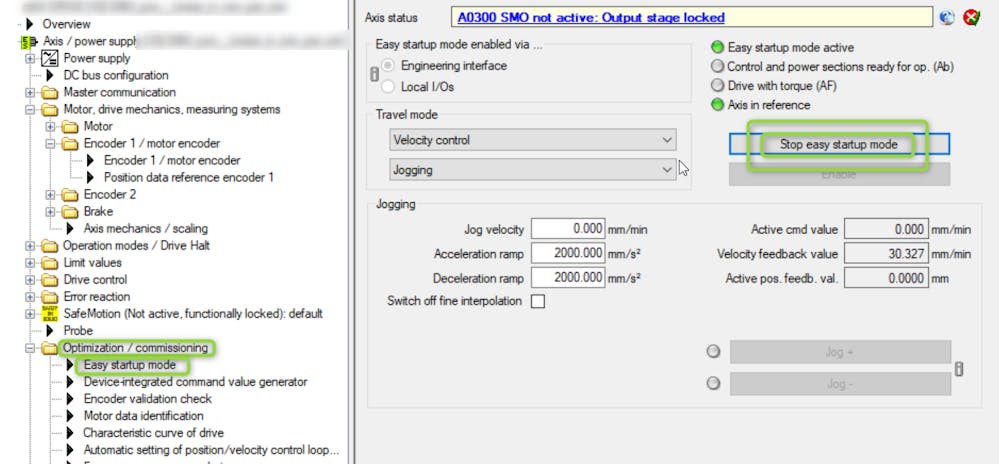Click the Acceleration ramp value field
The image size is (999, 464).
tap(569, 254)
